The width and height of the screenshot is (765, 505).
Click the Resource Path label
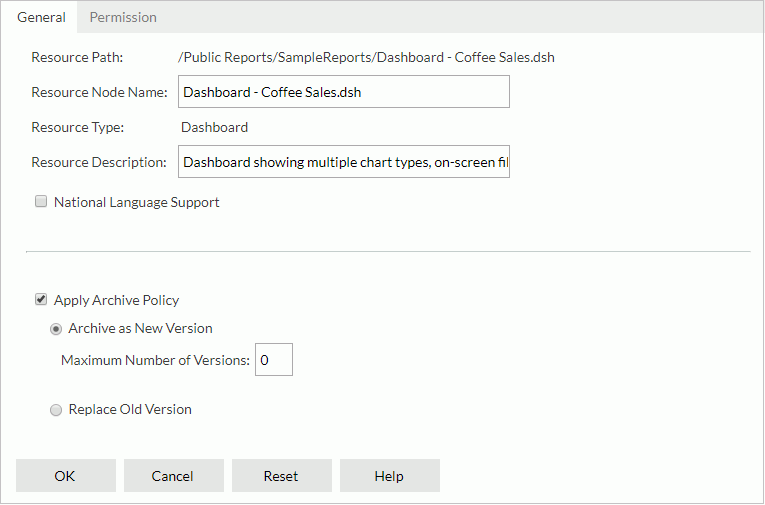[x=77, y=57]
